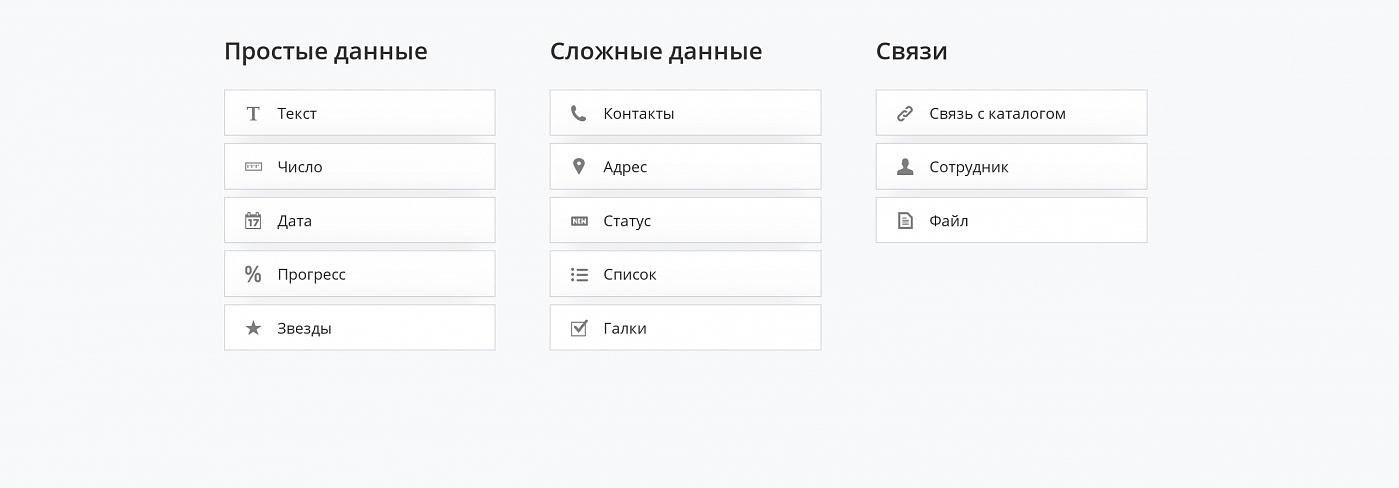Click the checkmark box icon for Галки
Screen dimensions: 1399x488
[x=579, y=328]
